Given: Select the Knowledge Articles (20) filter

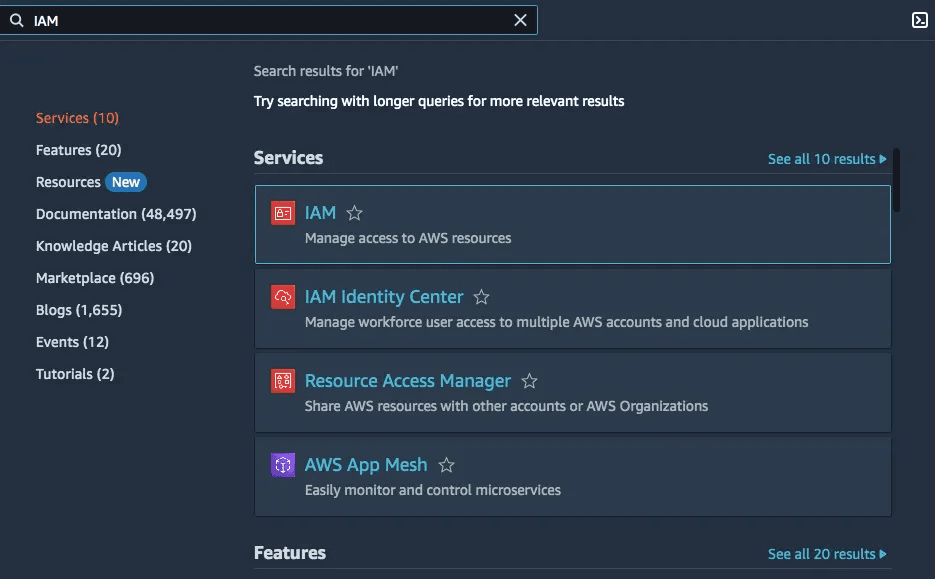Looking at the screenshot, I should click(114, 246).
